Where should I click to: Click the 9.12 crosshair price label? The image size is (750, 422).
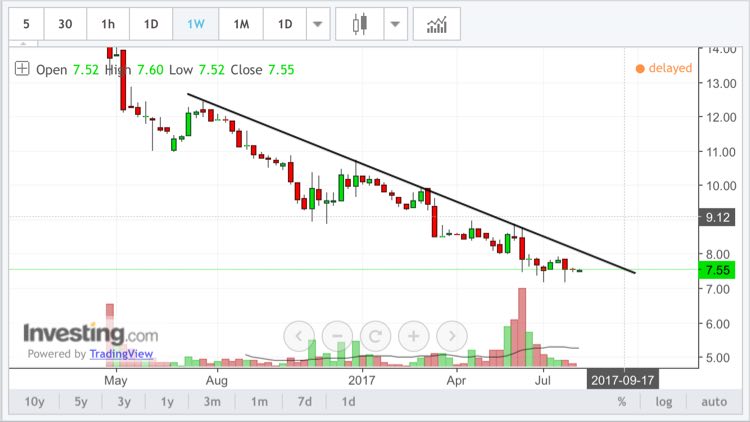pyautogui.click(x=717, y=217)
